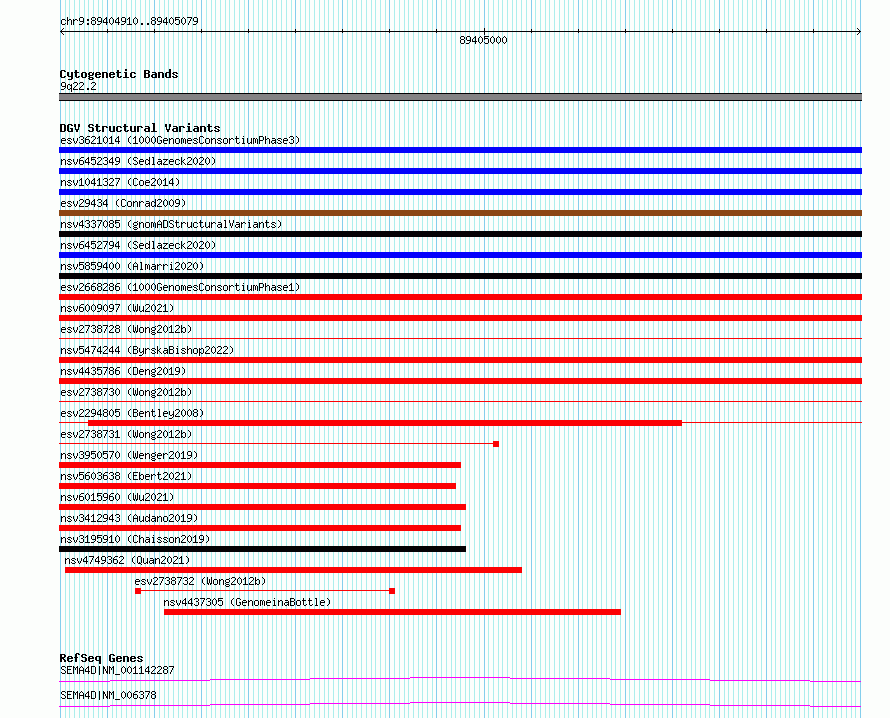Click the nsv5603638 (Ebert2021) label
The height and width of the screenshot is (718, 890).
click(x=126, y=476)
